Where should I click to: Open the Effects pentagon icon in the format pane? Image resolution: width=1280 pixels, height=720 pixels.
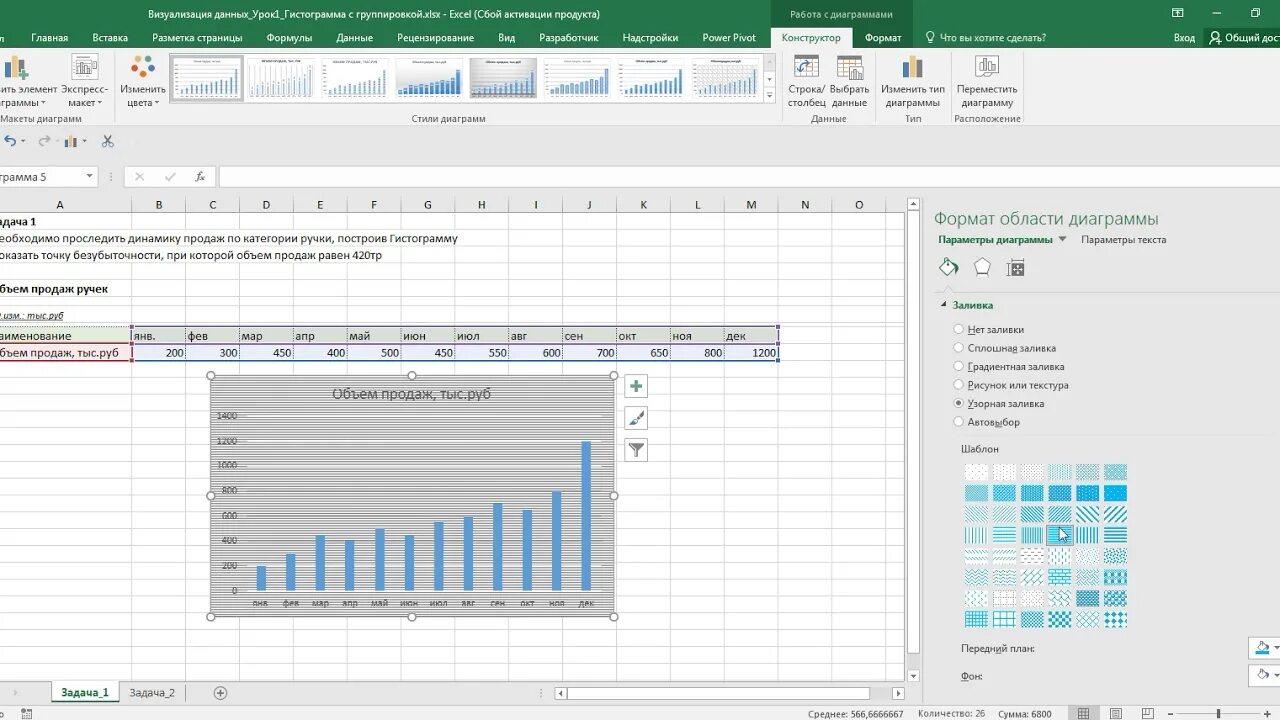[x=982, y=267]
